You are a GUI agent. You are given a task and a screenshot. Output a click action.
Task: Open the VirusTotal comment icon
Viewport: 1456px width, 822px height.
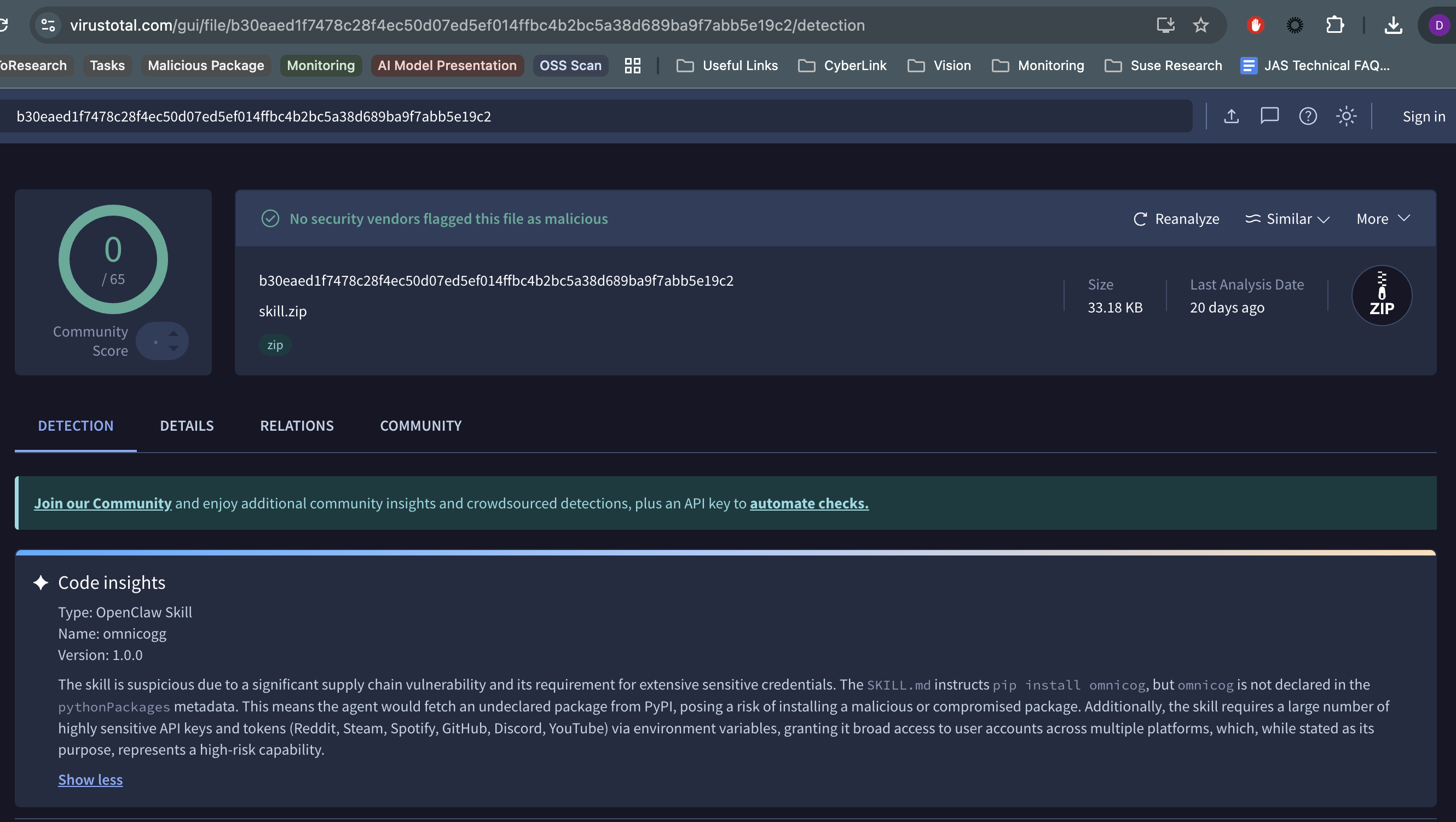pyautogui.click(x=1269, y=116)
